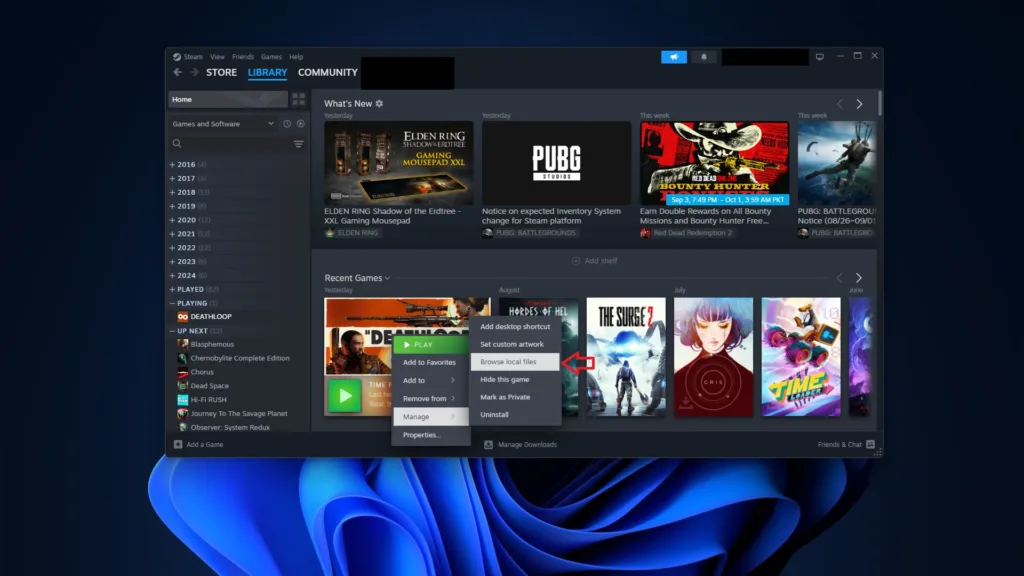Click the Hi-Fi RUSH game icon

(x=183, y=400)
